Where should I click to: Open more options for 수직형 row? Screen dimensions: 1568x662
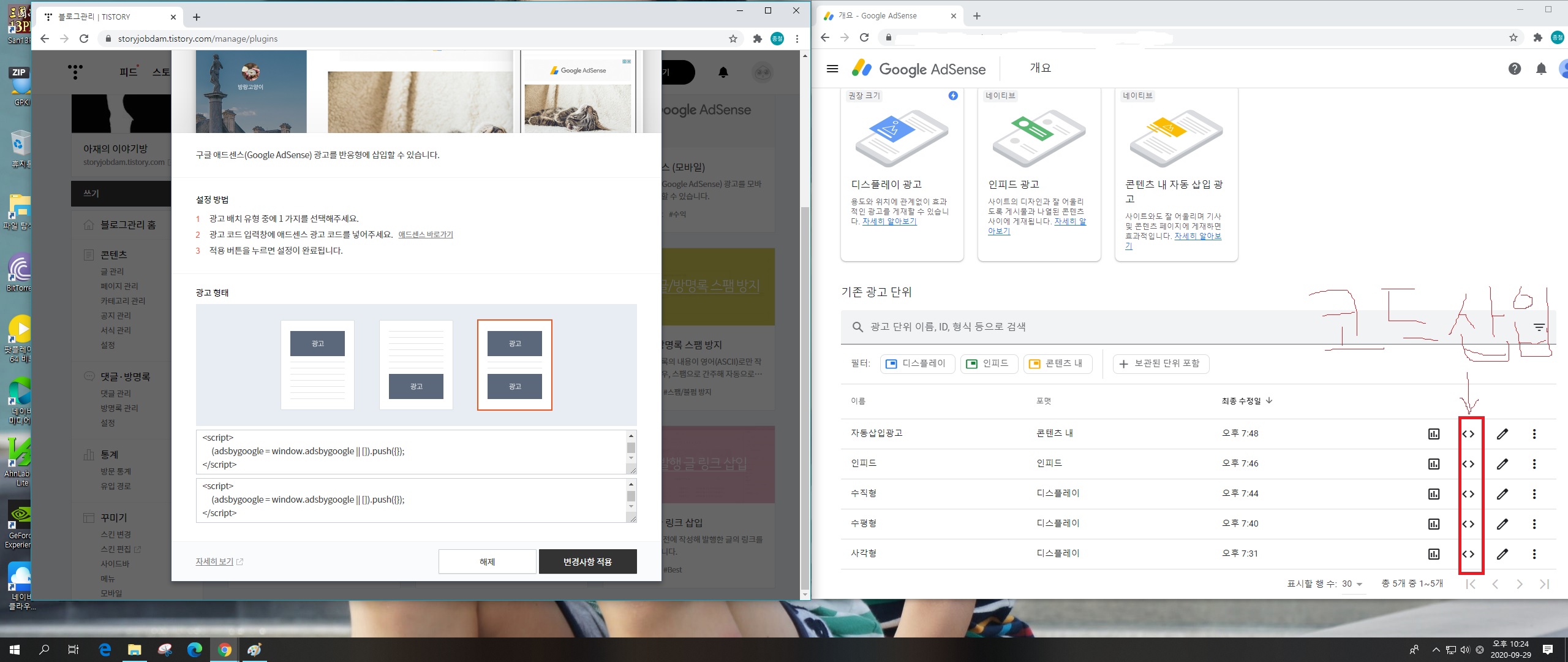pyautogui.click(x=1534, y=494)
